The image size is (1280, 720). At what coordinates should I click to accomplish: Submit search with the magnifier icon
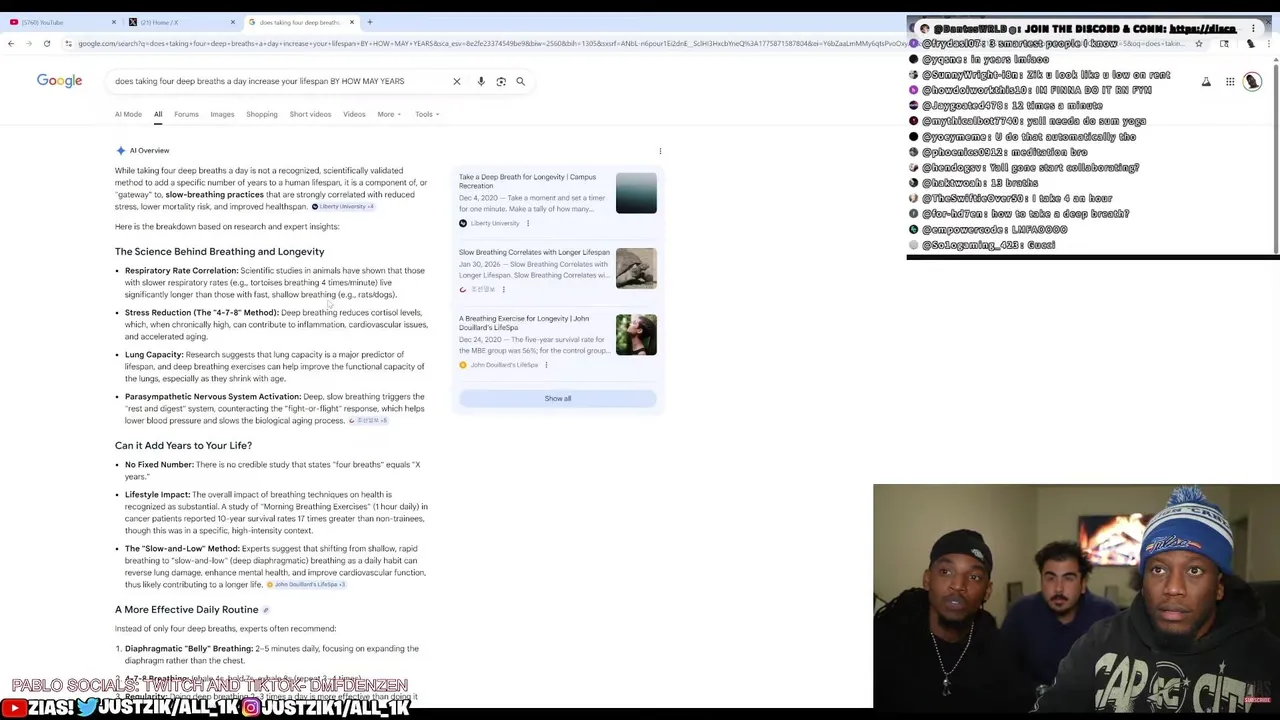pyautogui.click(x=520, y=81)
